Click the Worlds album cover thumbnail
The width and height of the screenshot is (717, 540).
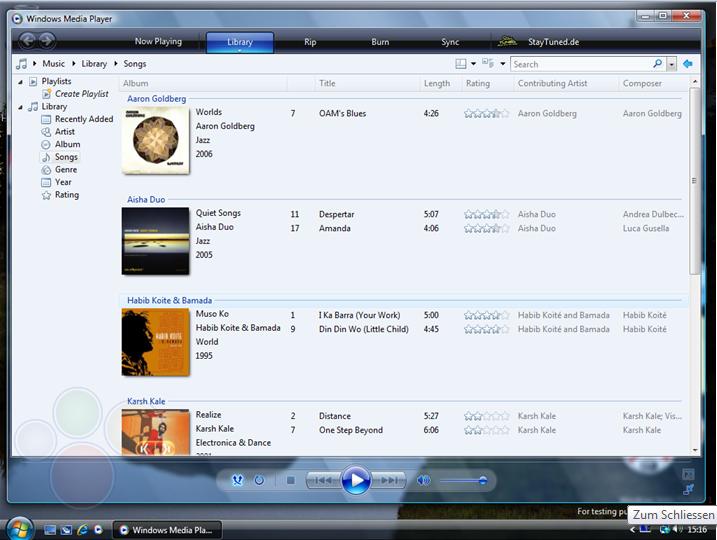[x=155, y=140]
